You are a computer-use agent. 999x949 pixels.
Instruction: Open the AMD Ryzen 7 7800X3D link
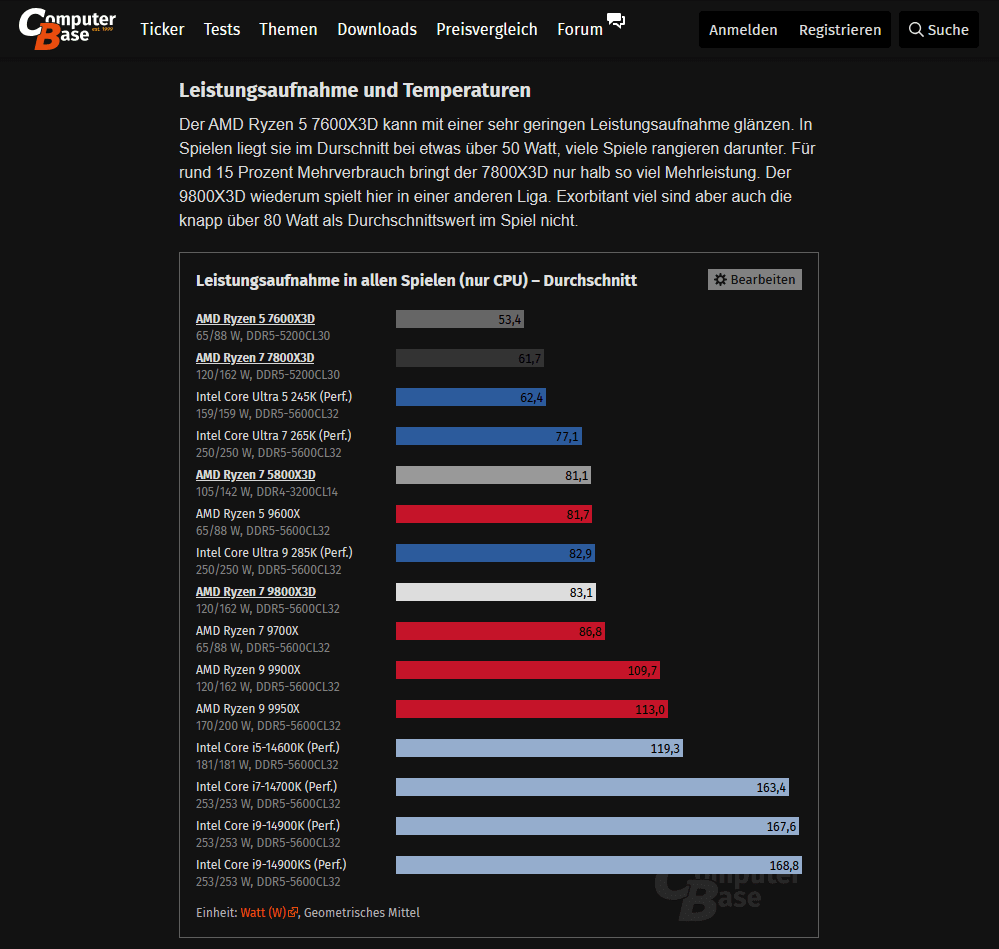pos(255,358)
